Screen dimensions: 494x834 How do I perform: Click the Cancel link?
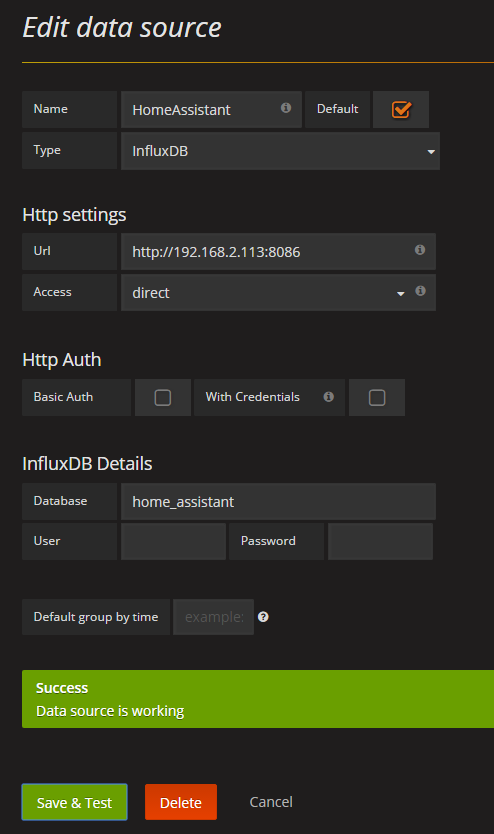click(x=271, y=802)
